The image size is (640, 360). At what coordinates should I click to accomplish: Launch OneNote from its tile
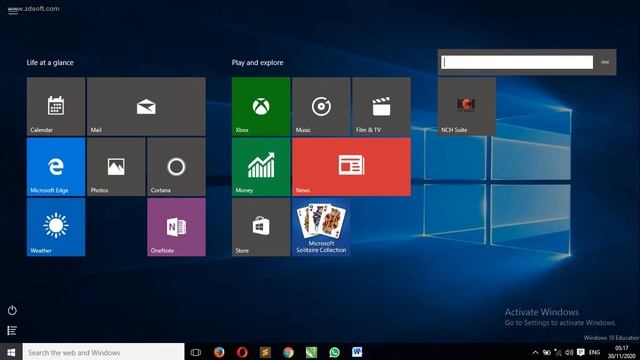tap(176, 227)
